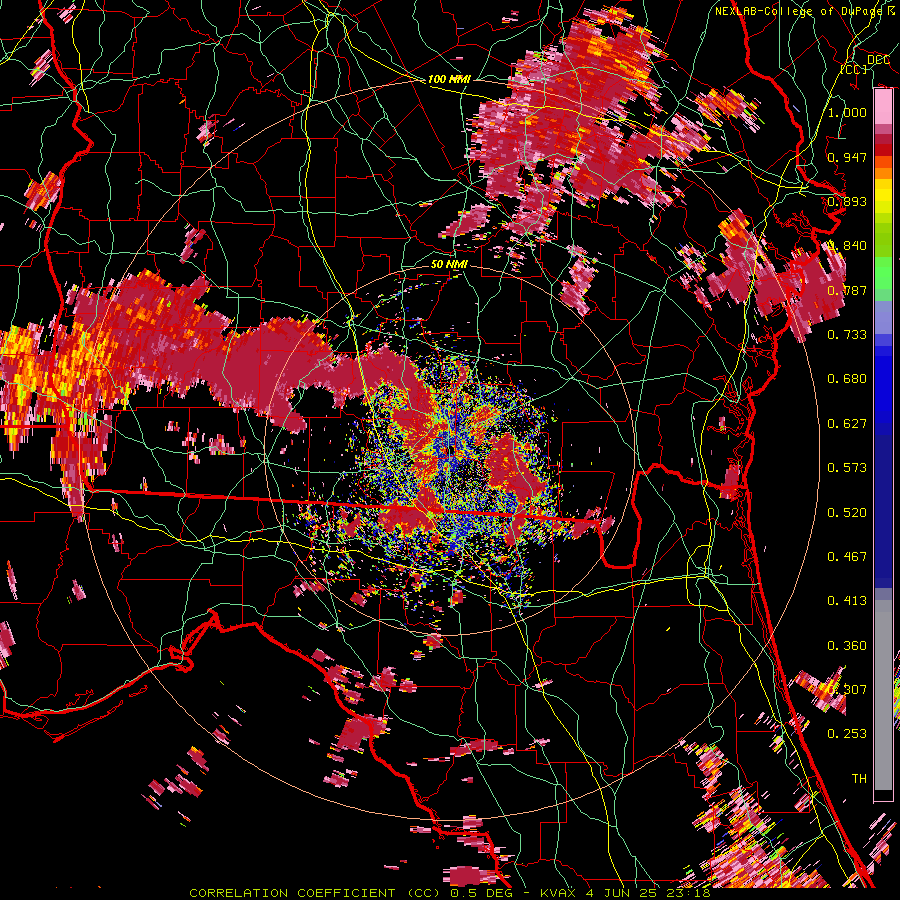The image size is (900, 900).
Task: Select the '0.520' legend value
Action: click(847, 513)
